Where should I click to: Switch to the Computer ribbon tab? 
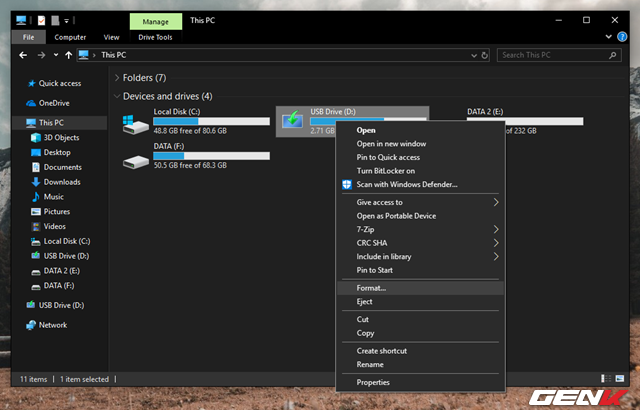(70, 37)
